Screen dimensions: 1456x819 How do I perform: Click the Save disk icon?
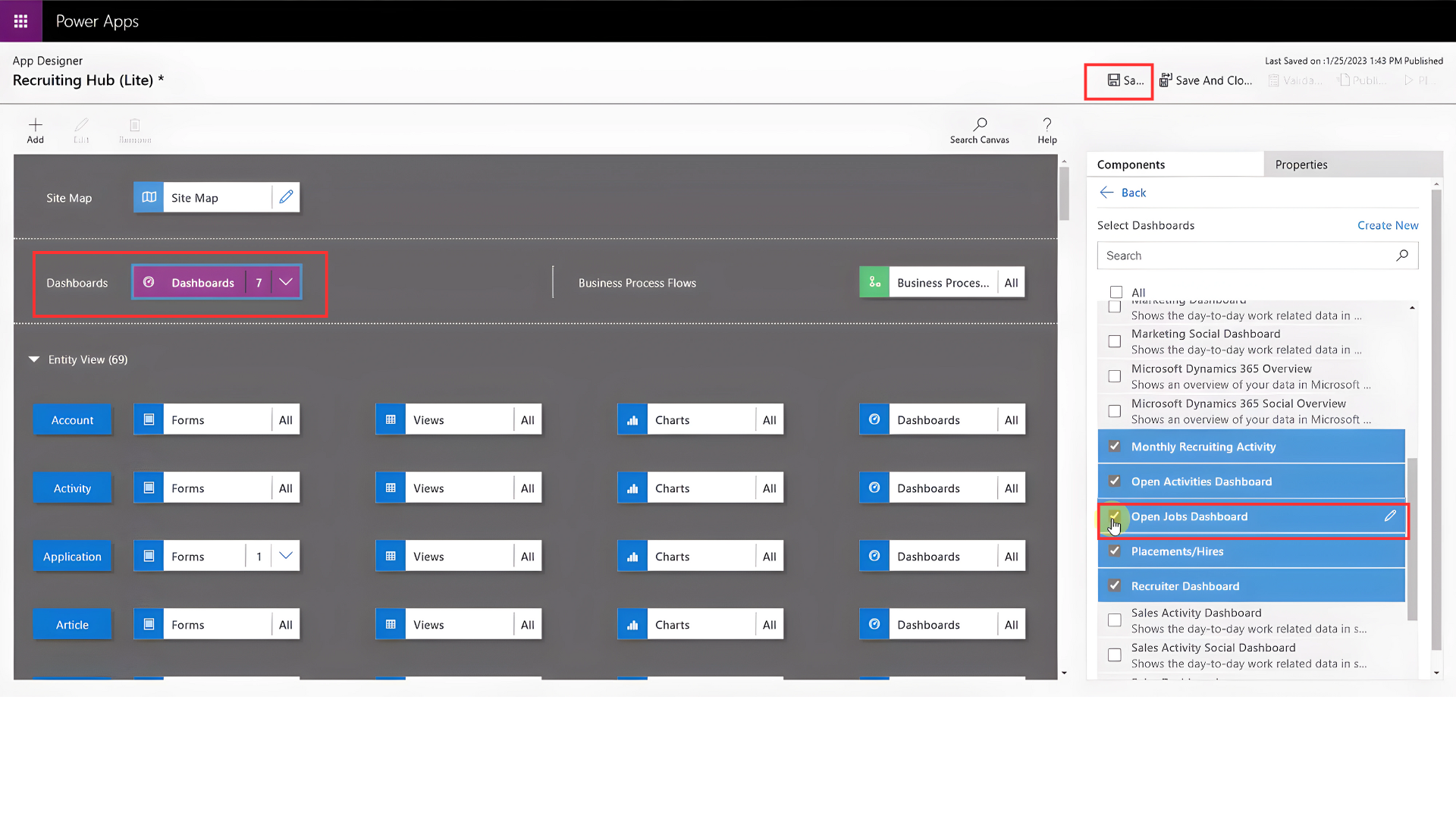click(1113, 80)
